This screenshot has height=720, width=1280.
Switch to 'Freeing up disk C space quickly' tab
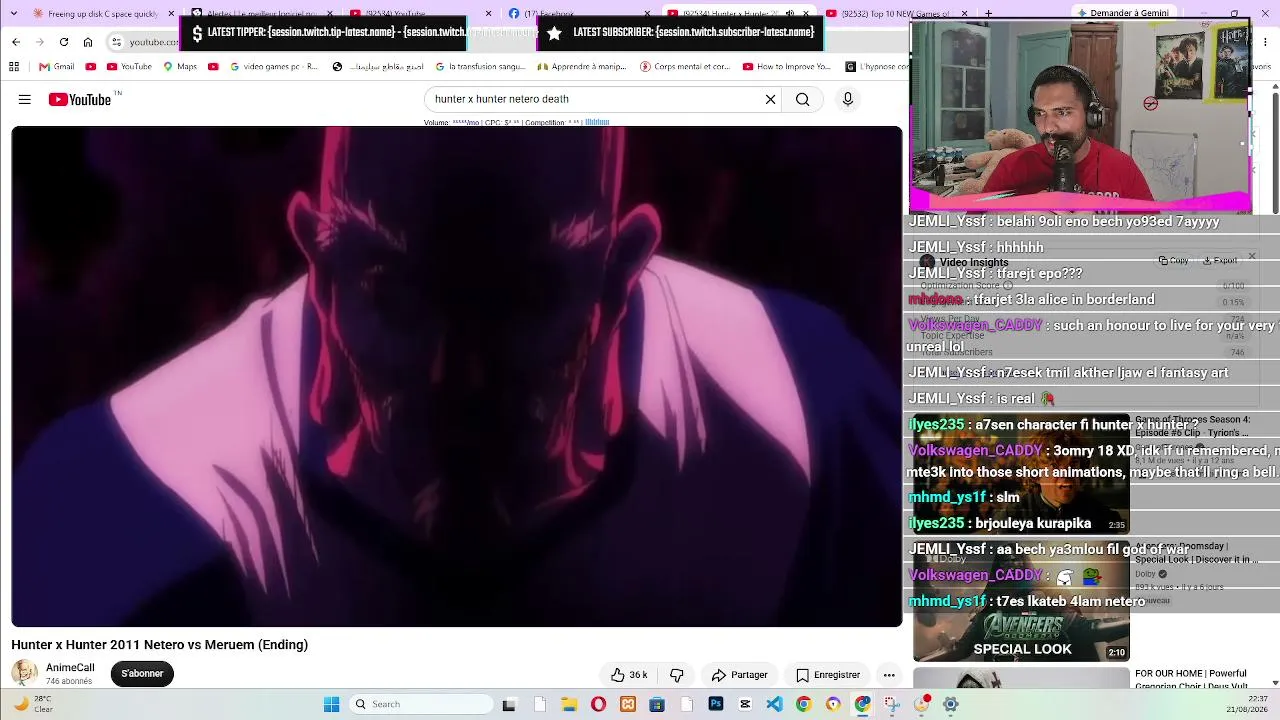pyautogui.click(x=95, y=14)
